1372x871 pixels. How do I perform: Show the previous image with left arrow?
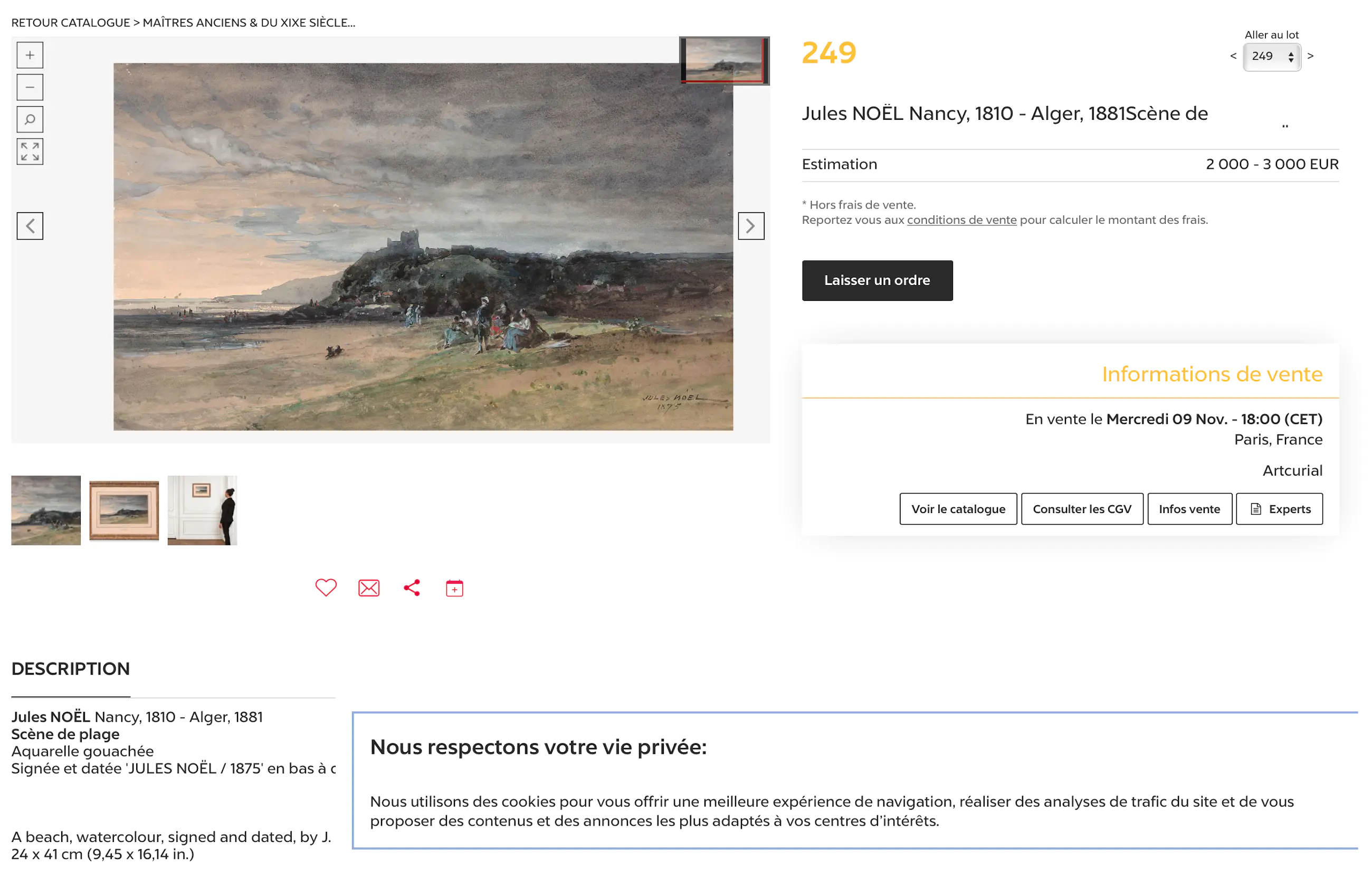pos(30,226)
